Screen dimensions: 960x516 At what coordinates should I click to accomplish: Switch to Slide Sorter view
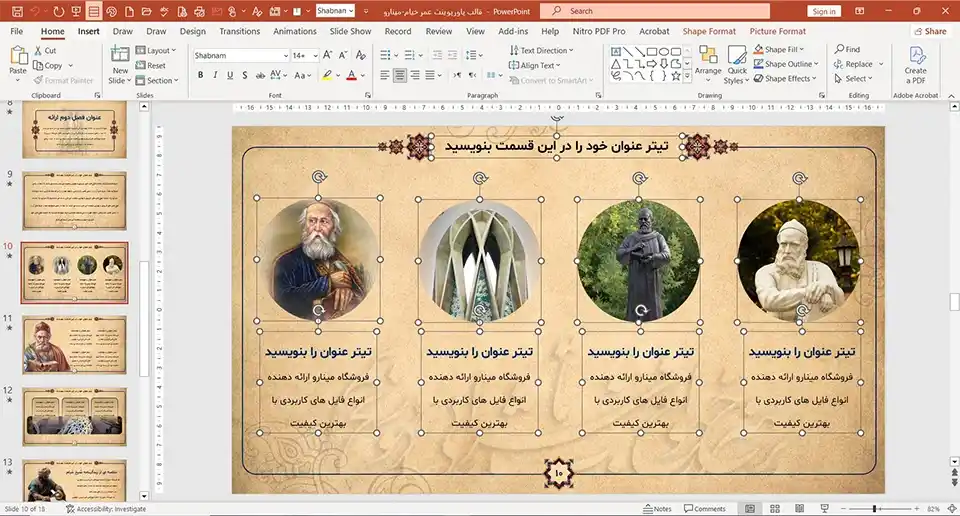[x=774, y=509]
